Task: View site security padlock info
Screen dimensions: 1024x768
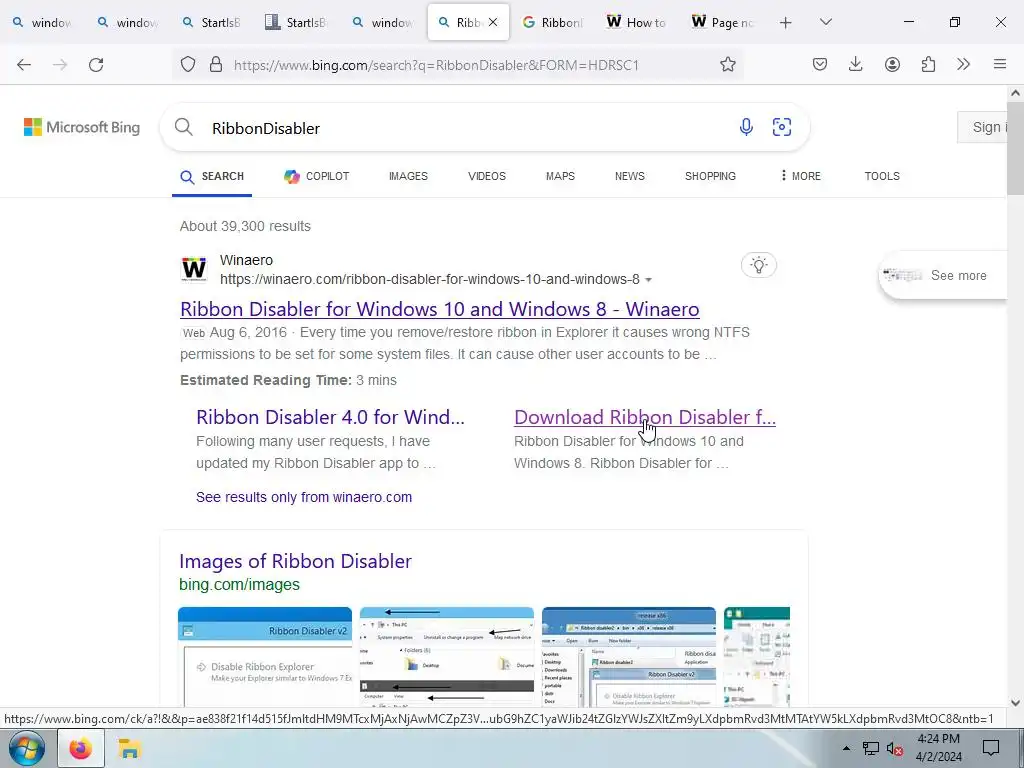Action: click(x=216, y=64)
